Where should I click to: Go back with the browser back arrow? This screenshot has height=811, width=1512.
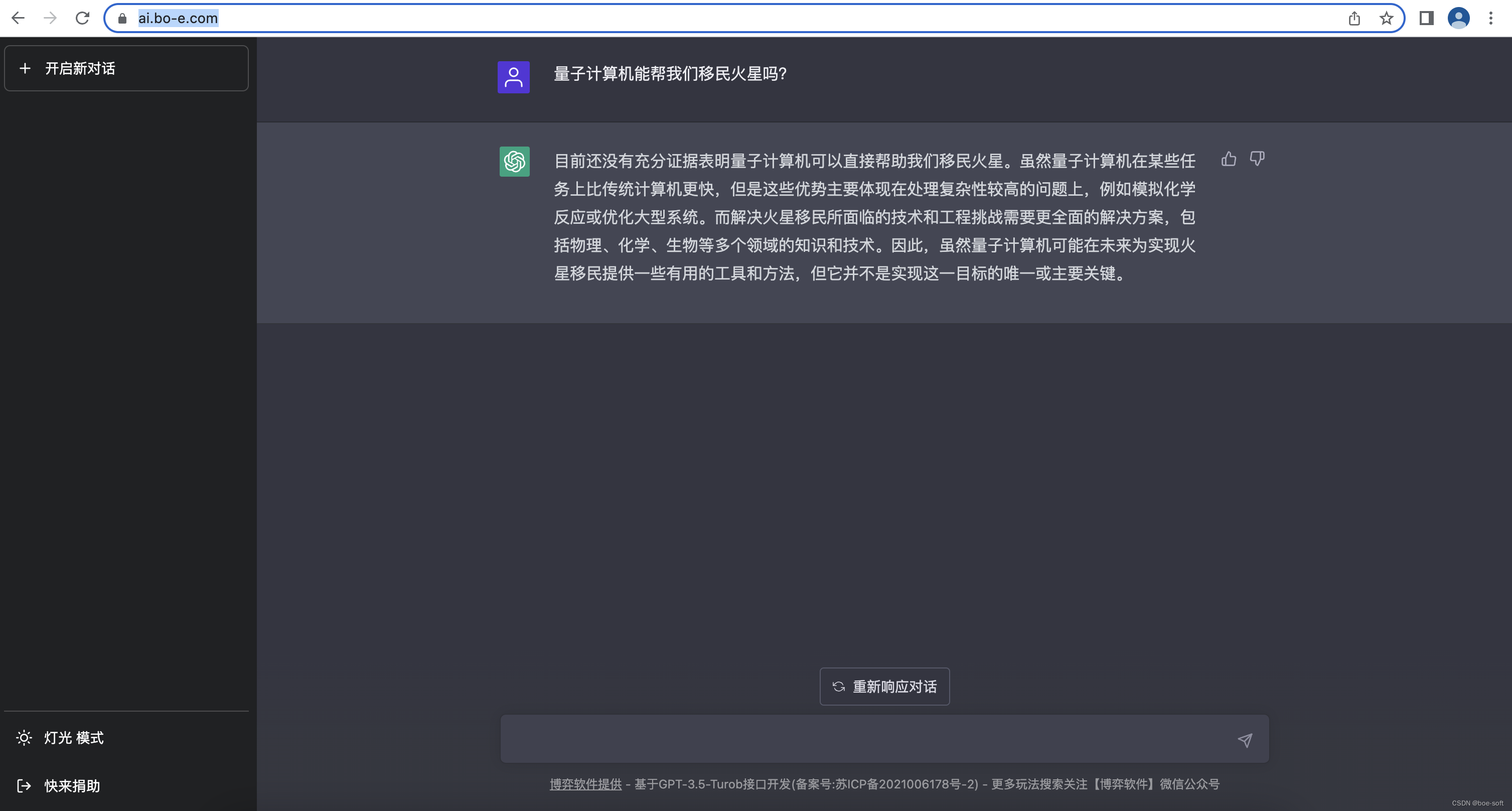(x=18, y=18)
